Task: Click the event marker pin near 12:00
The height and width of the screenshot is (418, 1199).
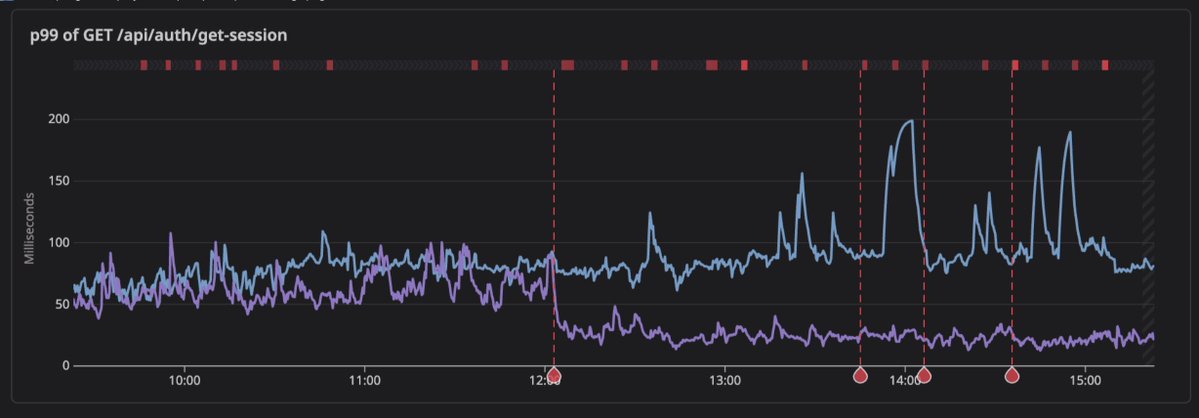Action: pyautogui.click(x=554, y=374)
